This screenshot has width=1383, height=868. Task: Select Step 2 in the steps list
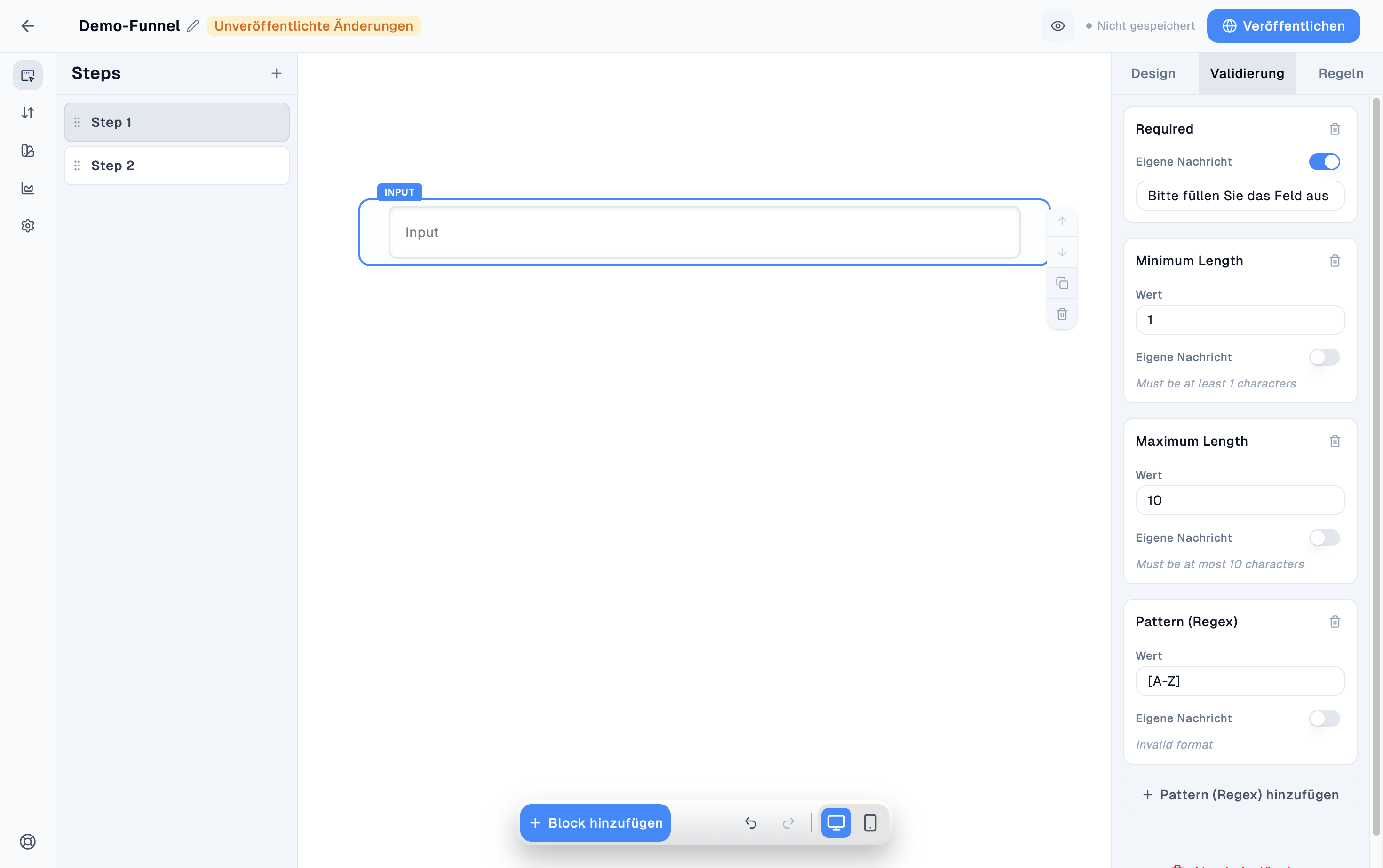pyautogui.click(x=177, y=166)
